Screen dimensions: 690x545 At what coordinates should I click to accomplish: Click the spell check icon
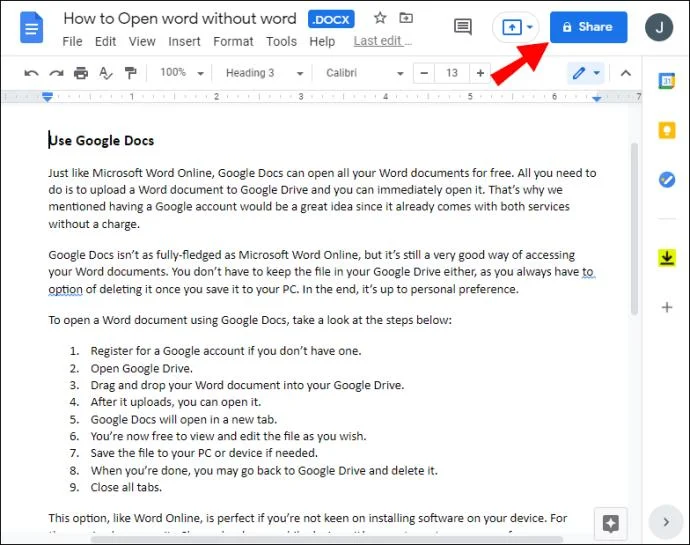pyautogui.click(x=106, y=73)
